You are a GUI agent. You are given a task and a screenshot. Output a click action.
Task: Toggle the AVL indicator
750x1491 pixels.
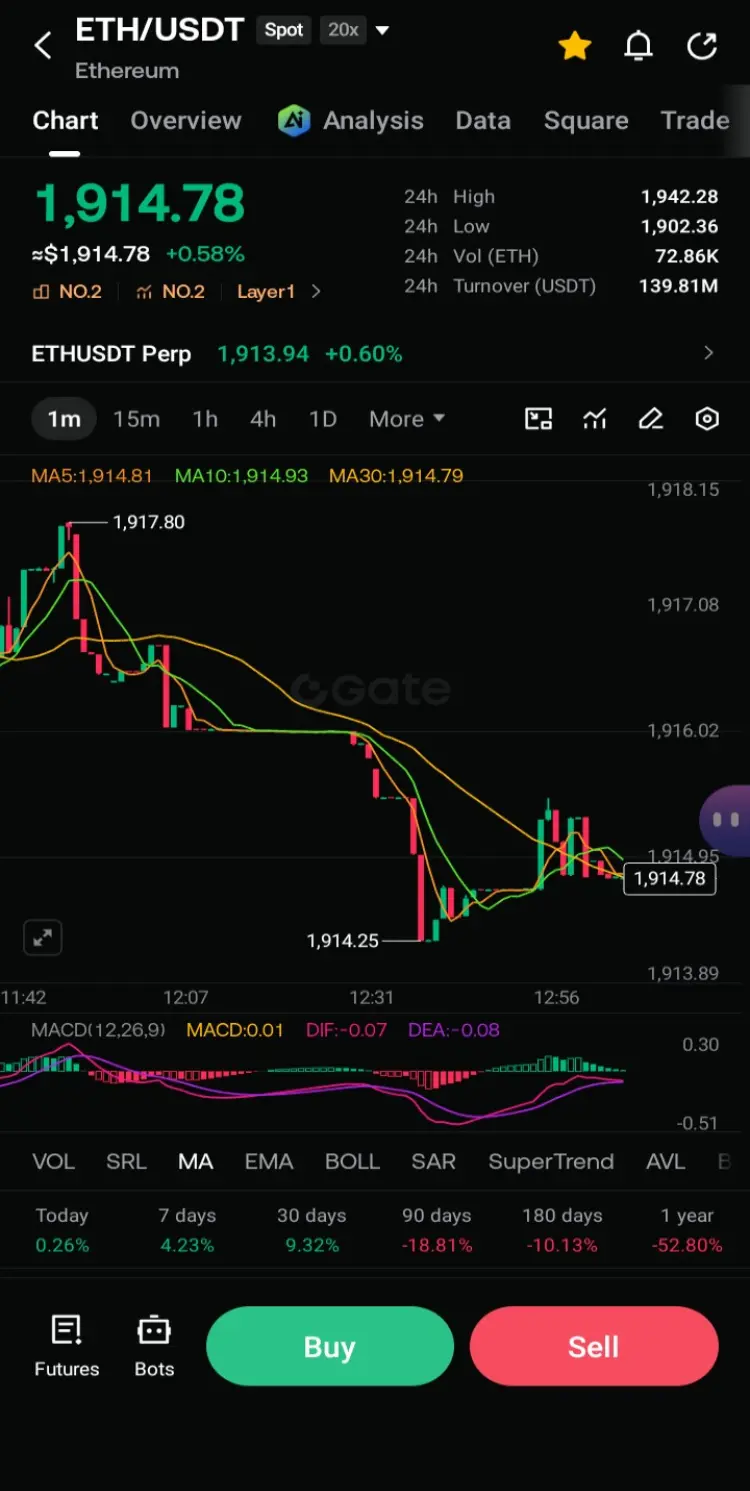point(666,1162)
